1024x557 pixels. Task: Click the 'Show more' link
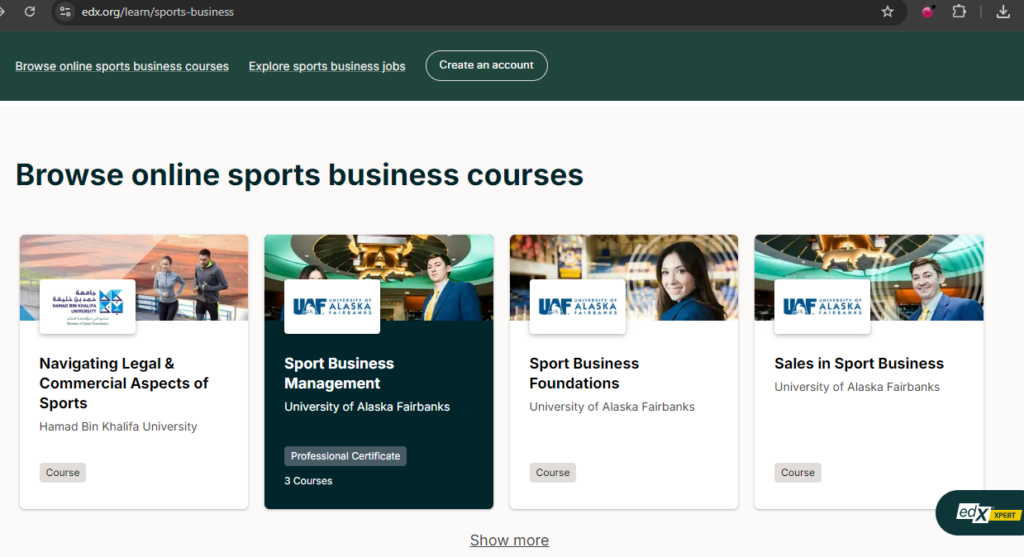tap(509, 540)
